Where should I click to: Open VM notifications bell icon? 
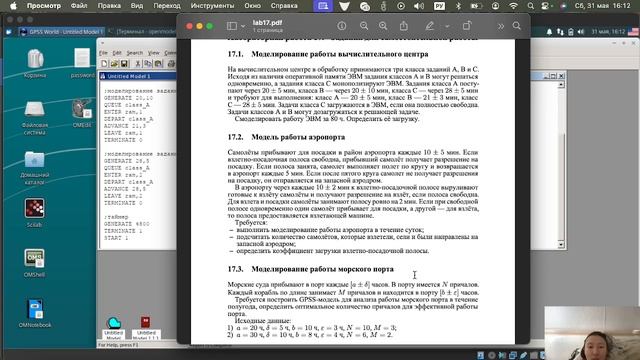(549, 32)
